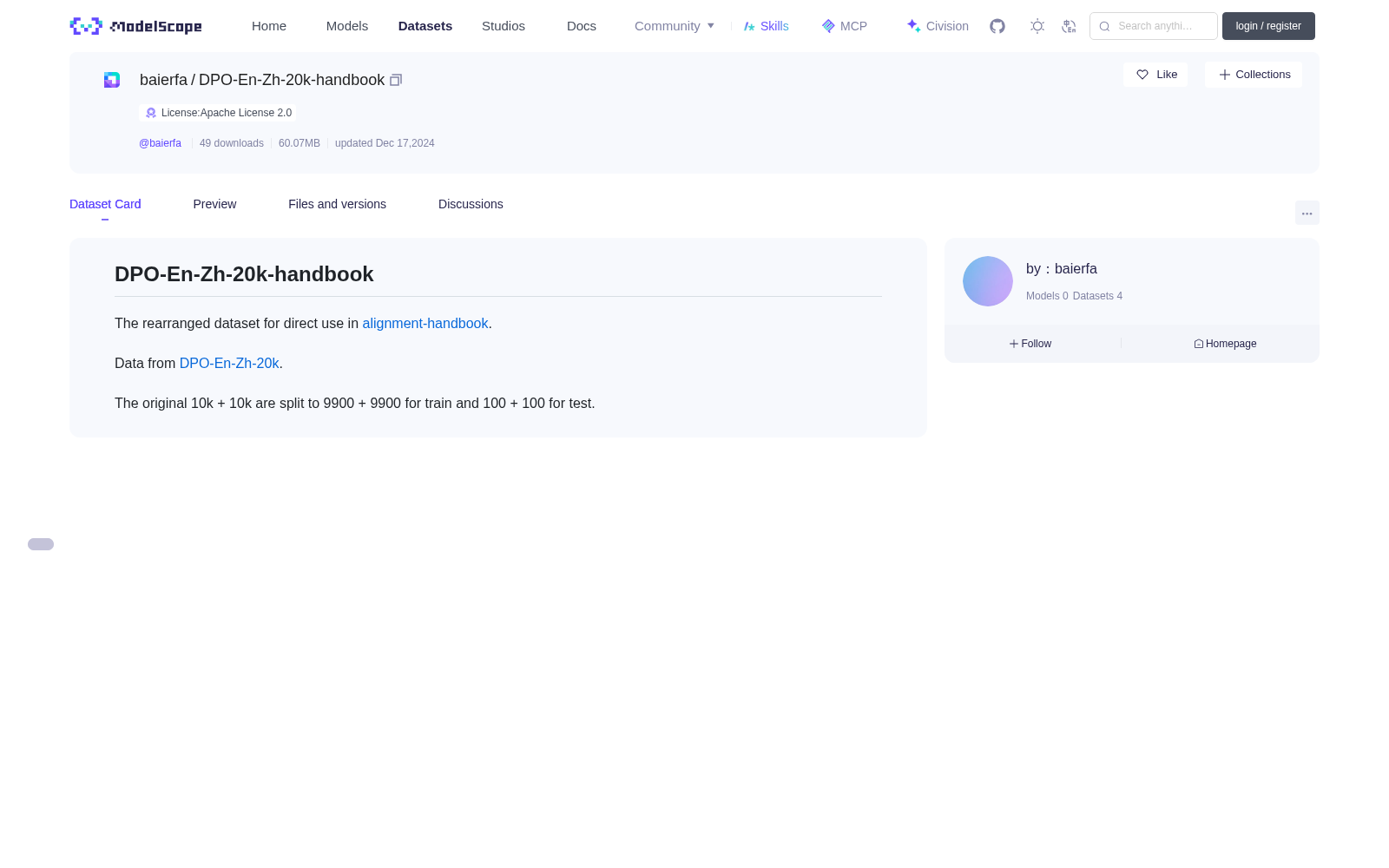Click the '60.07MB' size text
1389x868 pixels.
click(300, 143)
